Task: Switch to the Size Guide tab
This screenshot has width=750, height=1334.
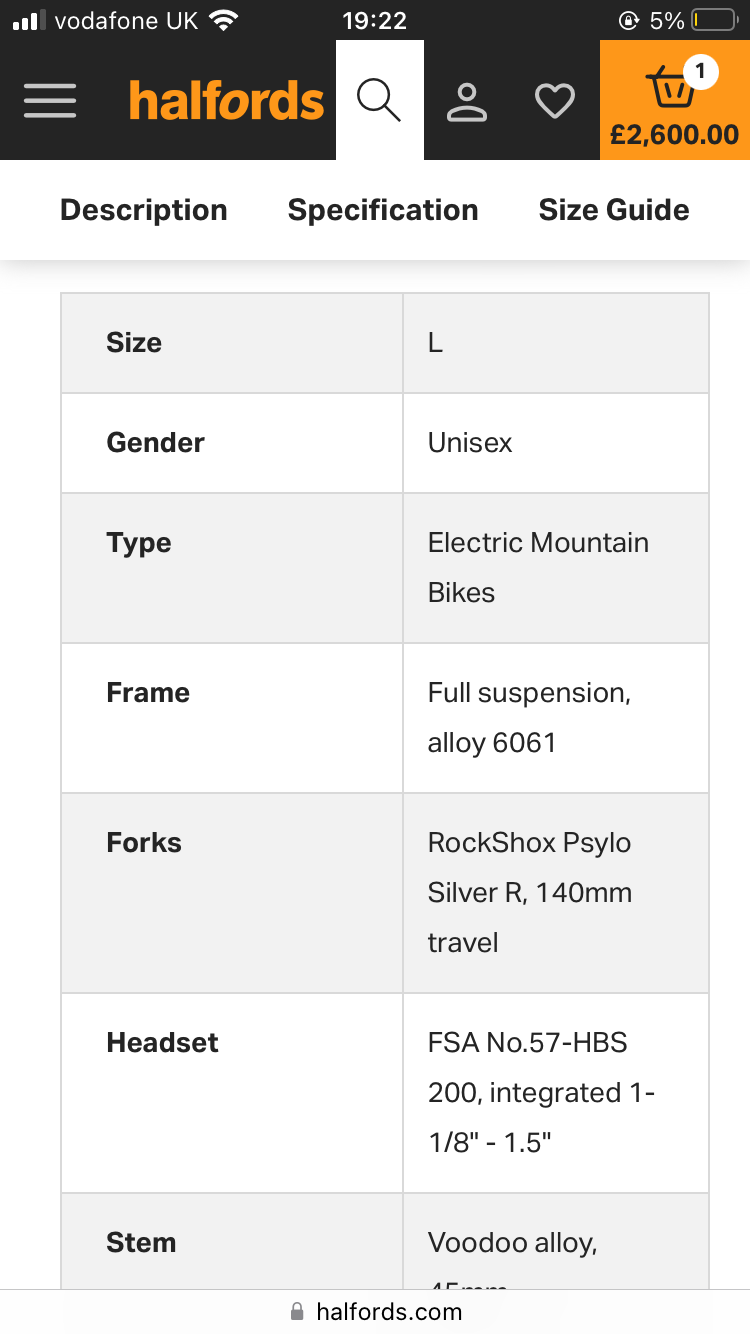Action: click(x=614, y=210)
